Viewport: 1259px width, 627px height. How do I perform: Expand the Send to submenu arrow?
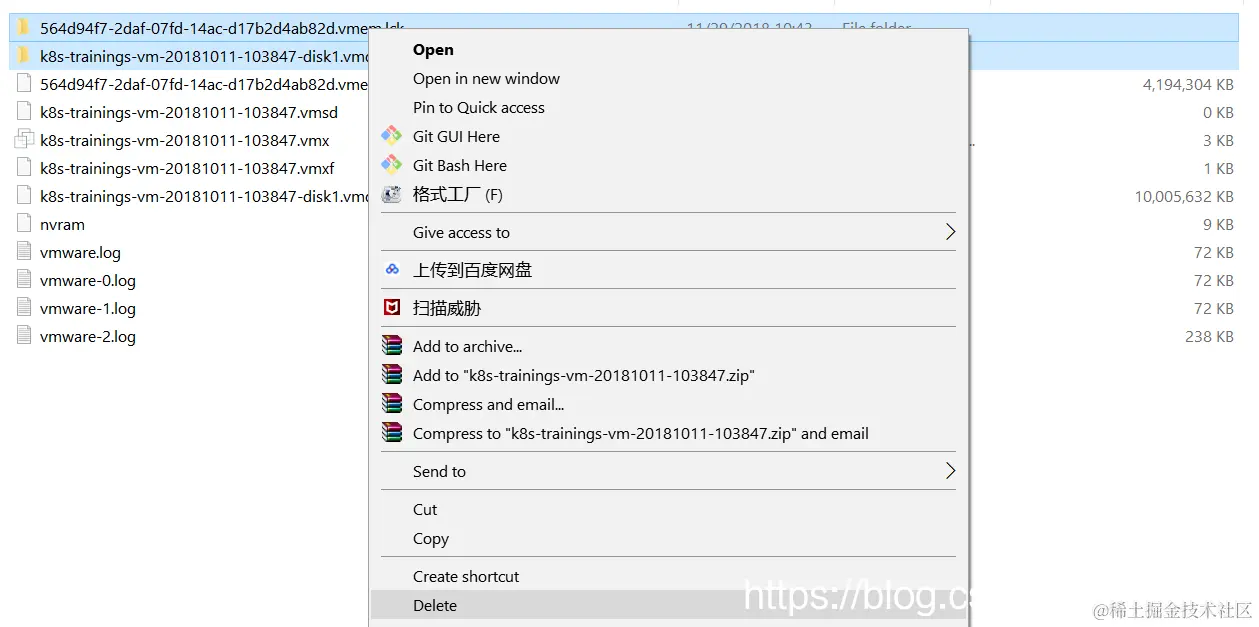(x=950, y=471)
